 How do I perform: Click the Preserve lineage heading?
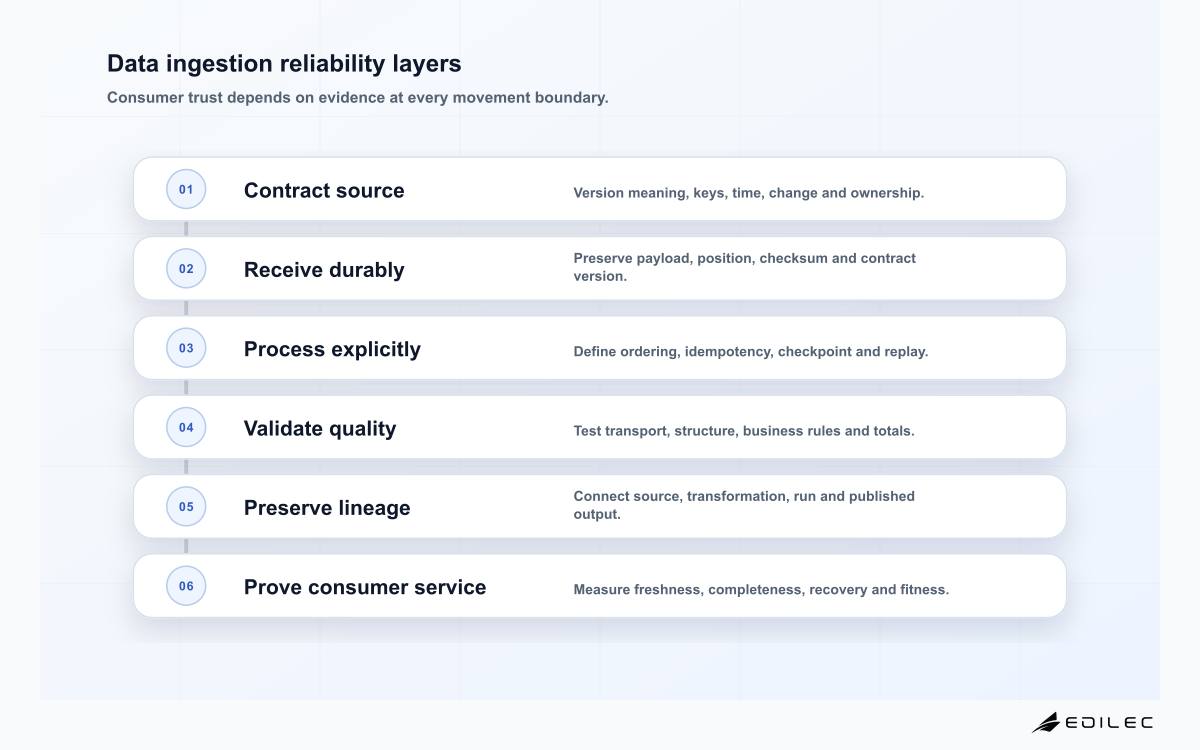tap(327, 508)
